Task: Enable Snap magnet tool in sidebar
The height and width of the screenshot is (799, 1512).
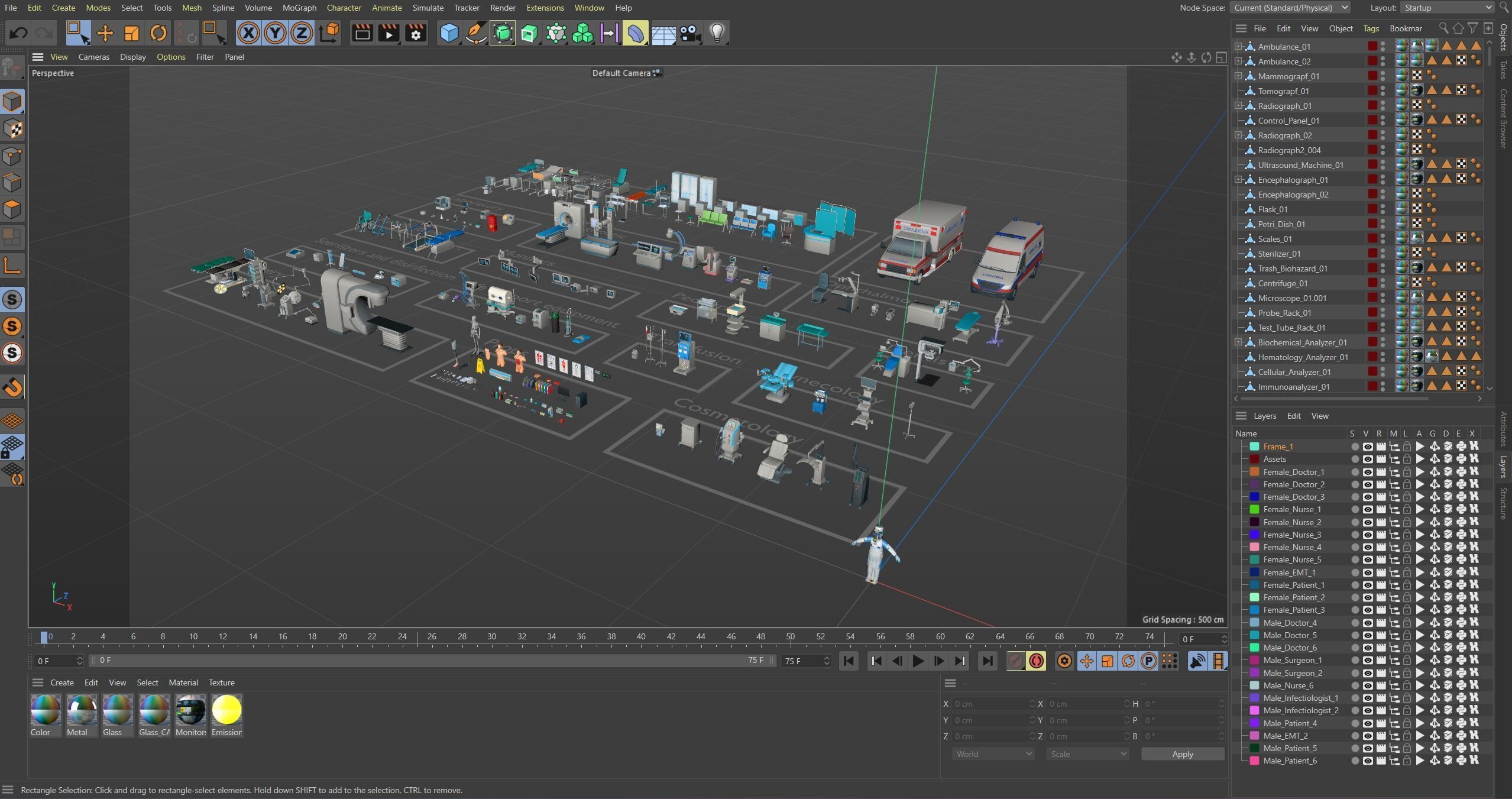Action: coord(12,387)
